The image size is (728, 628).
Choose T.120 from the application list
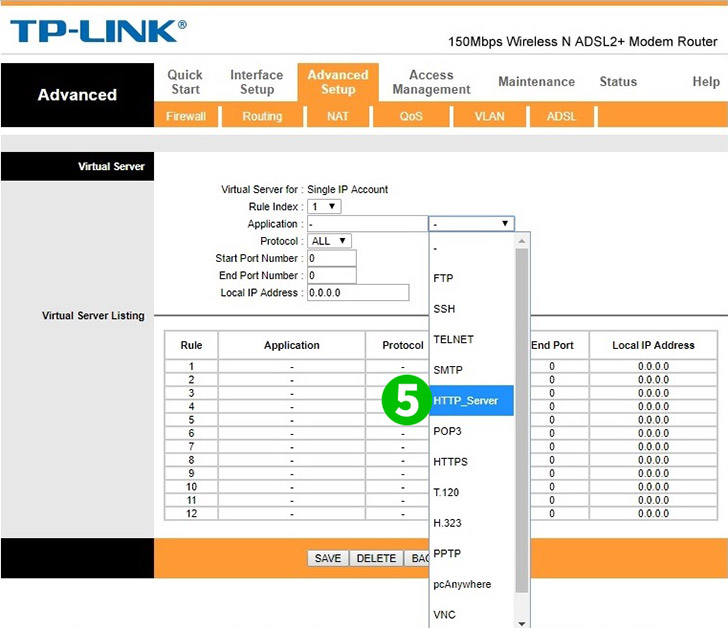point(471,492)
